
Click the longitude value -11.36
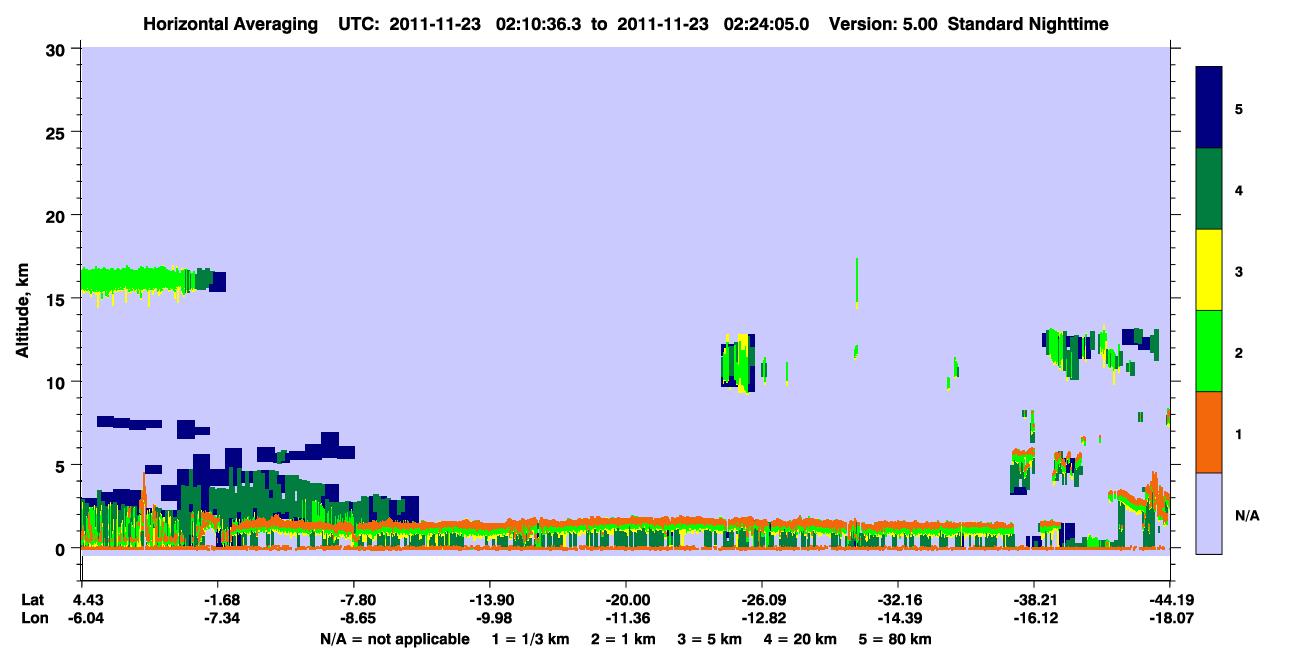click(x=625, y=618)
